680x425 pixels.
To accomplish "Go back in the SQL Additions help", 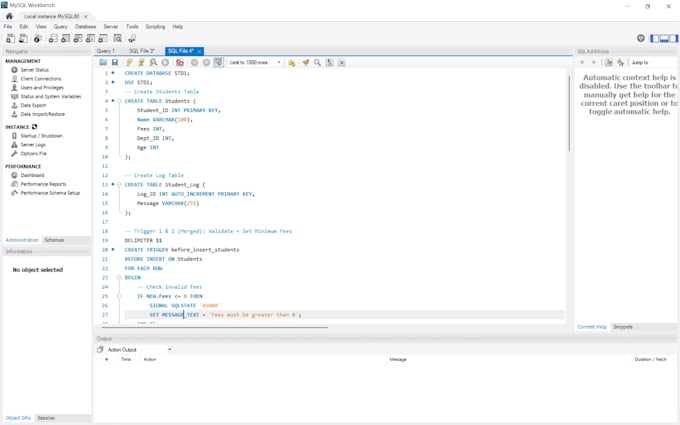I will pos(582,62).
